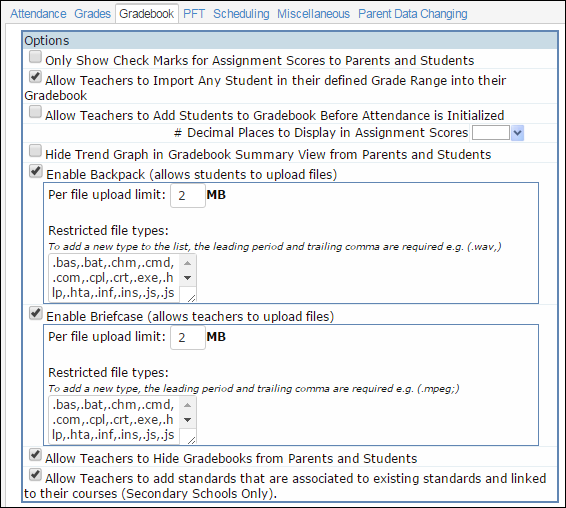Click the '(.wav,)' example hint text
The height and width of the screenshot is (508, 566).
tap(484, 247)
